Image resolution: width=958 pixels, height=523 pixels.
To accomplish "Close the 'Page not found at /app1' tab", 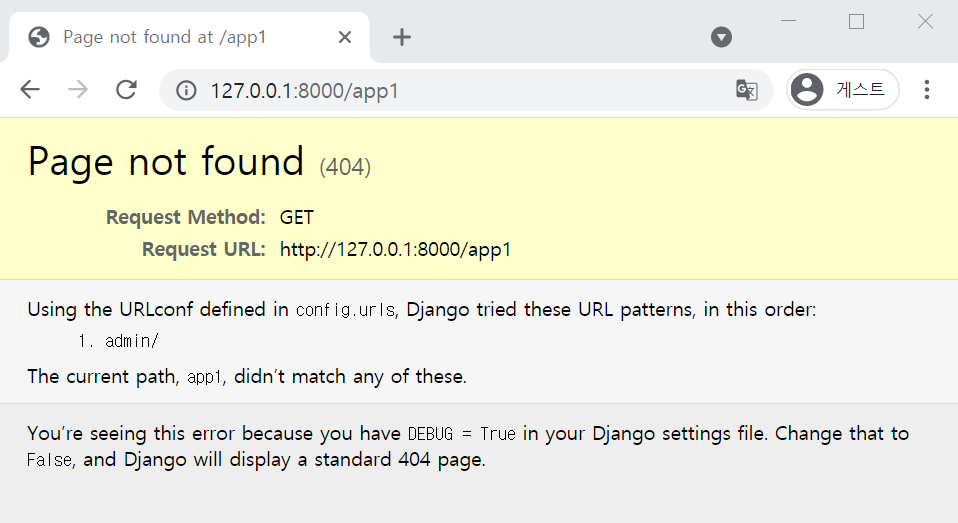I will (x=345, y=37).
